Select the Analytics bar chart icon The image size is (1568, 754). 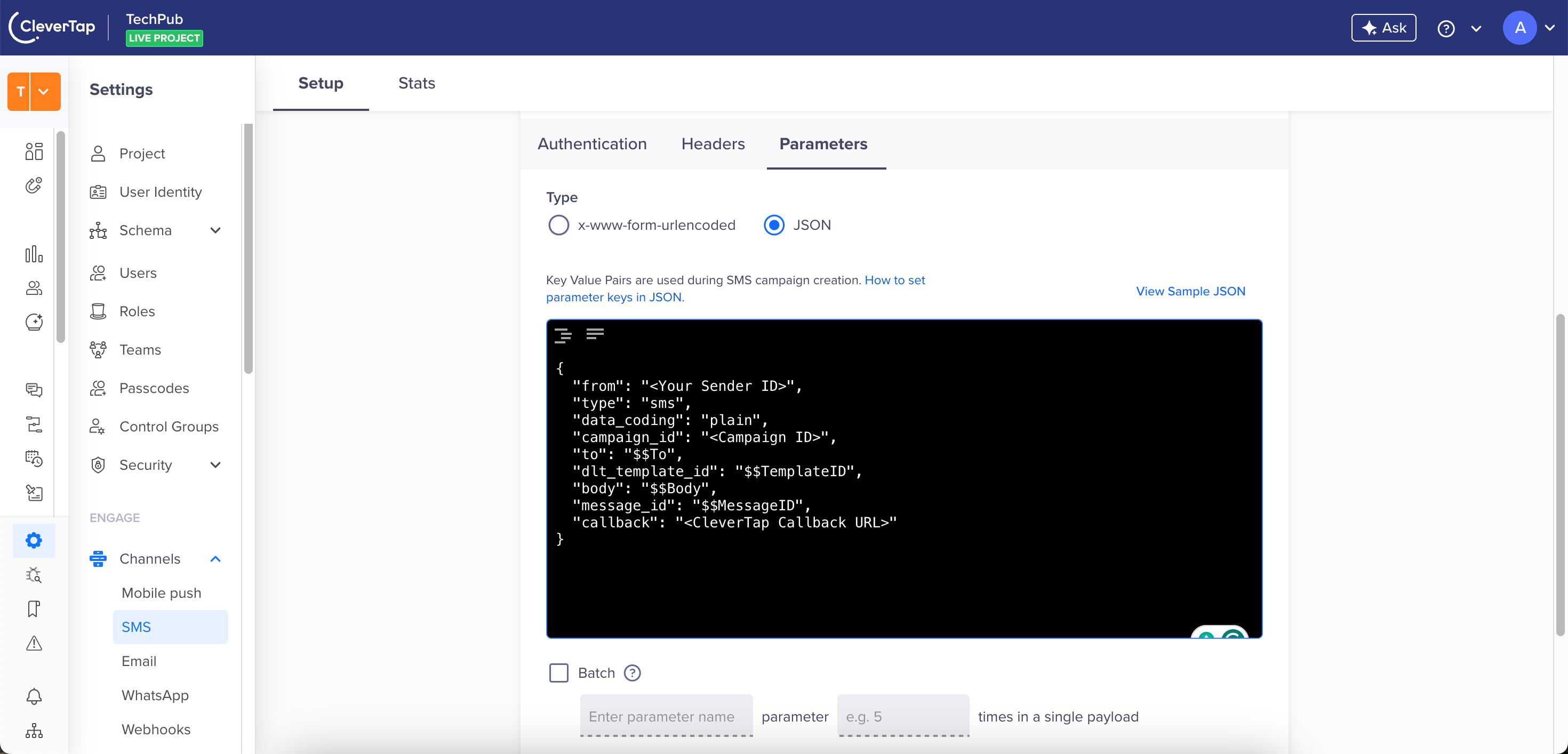click(34, 254)
